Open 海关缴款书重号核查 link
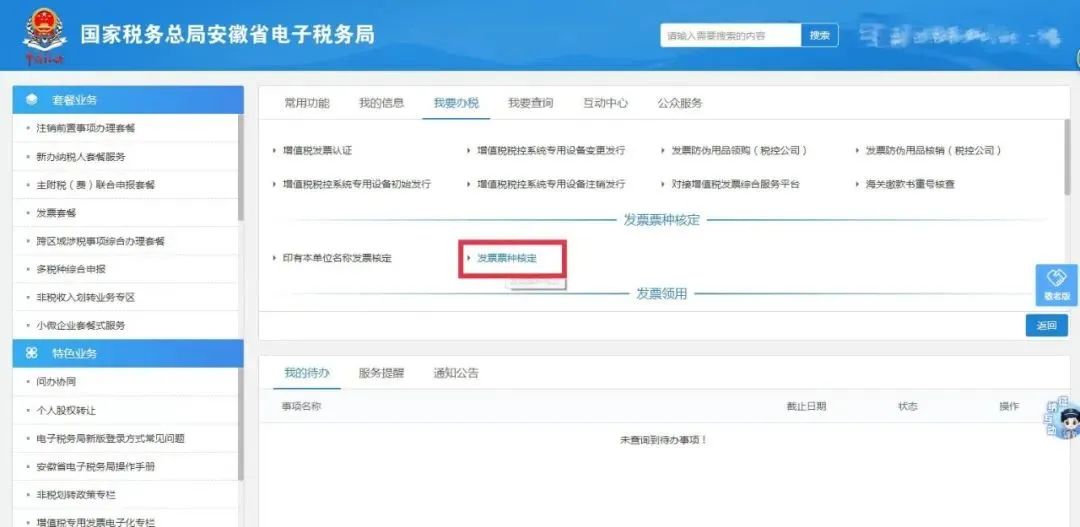The image size is (1080, 527). click(x=910, y=184)
